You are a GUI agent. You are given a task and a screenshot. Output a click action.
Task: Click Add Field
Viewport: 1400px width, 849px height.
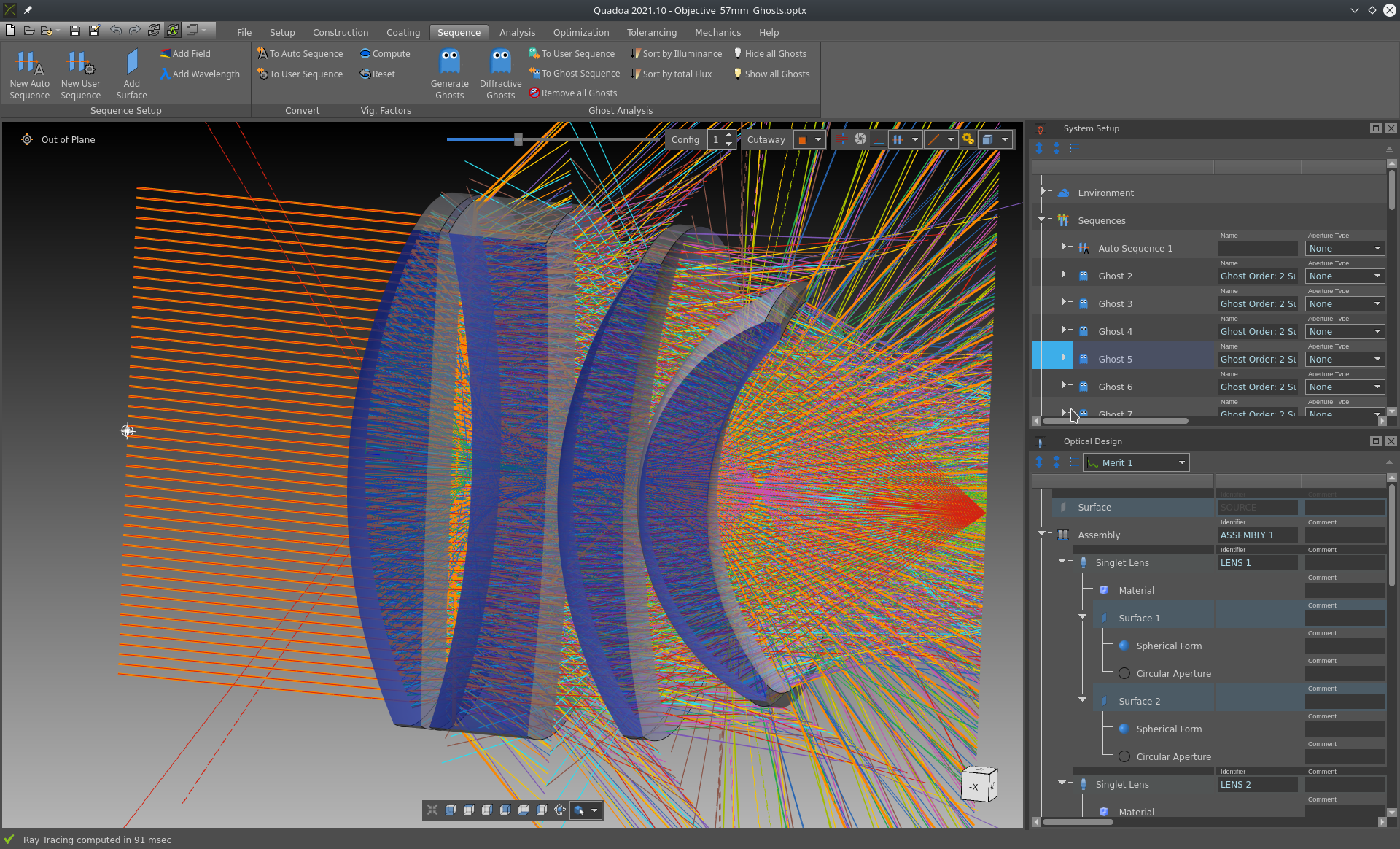(x=185, y=53)
